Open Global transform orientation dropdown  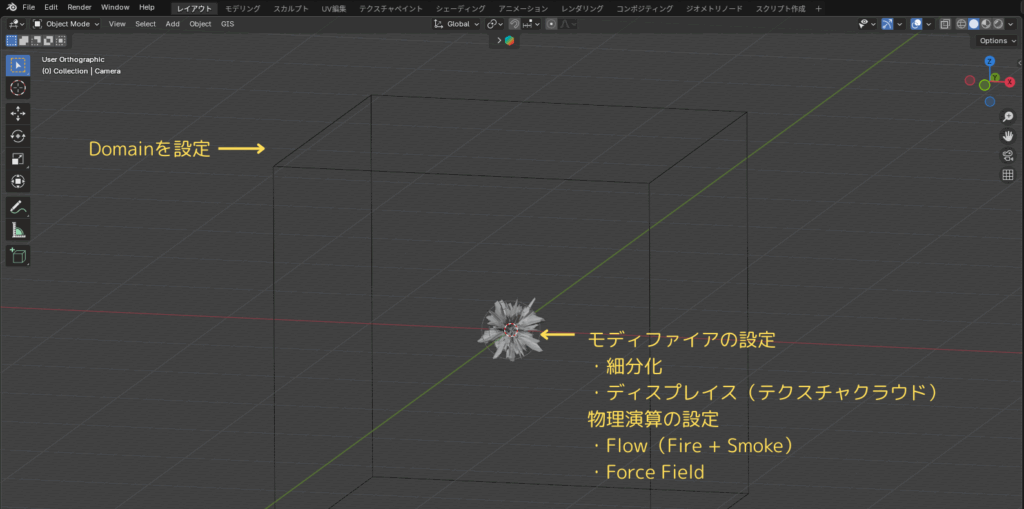[x=456, y=24]
